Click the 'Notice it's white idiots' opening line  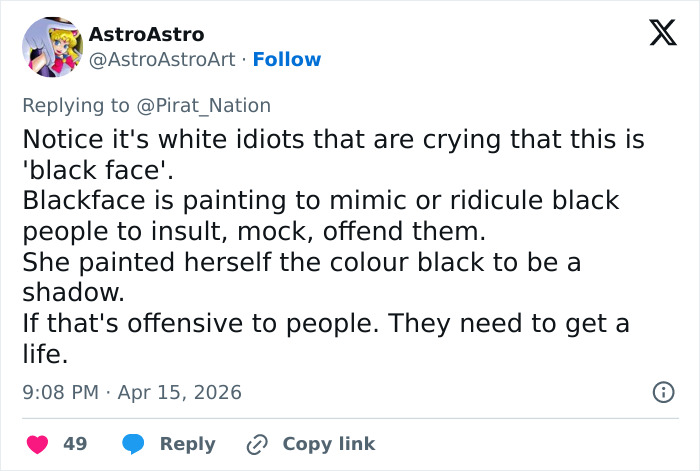click(x=333, y=138)
